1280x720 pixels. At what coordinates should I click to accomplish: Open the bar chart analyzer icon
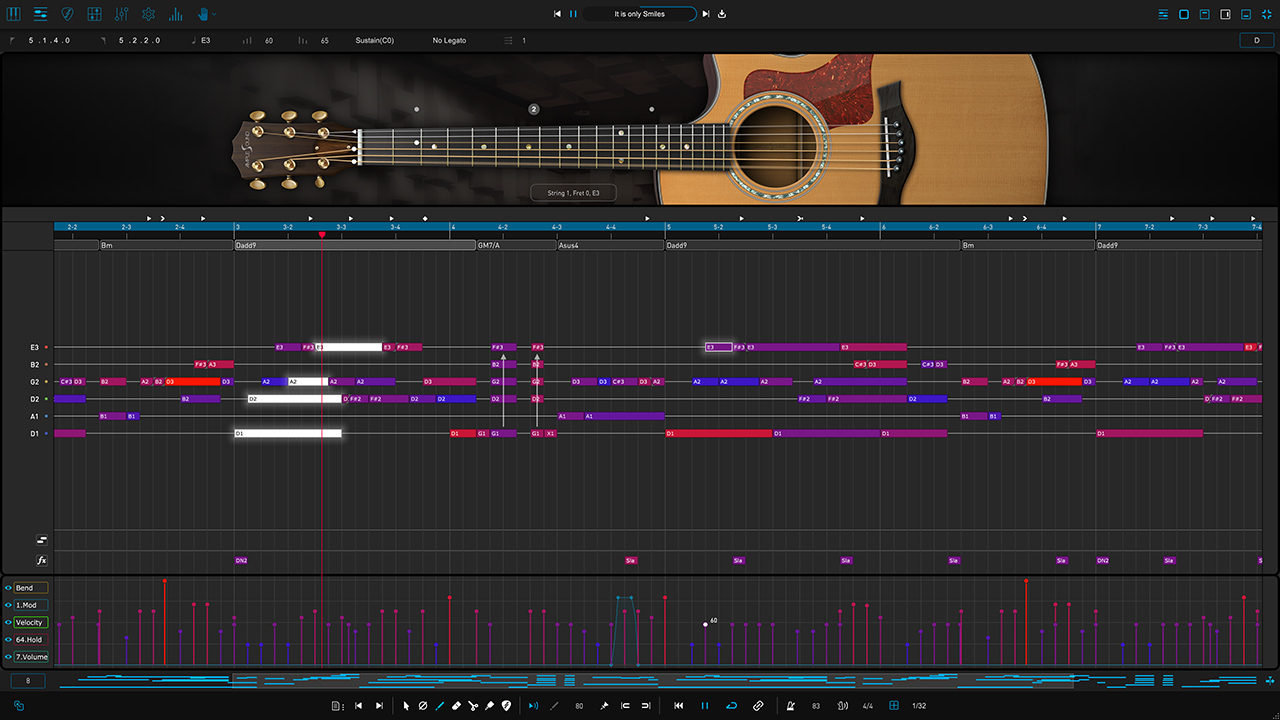pyautogui.click(x=176, y=14)
